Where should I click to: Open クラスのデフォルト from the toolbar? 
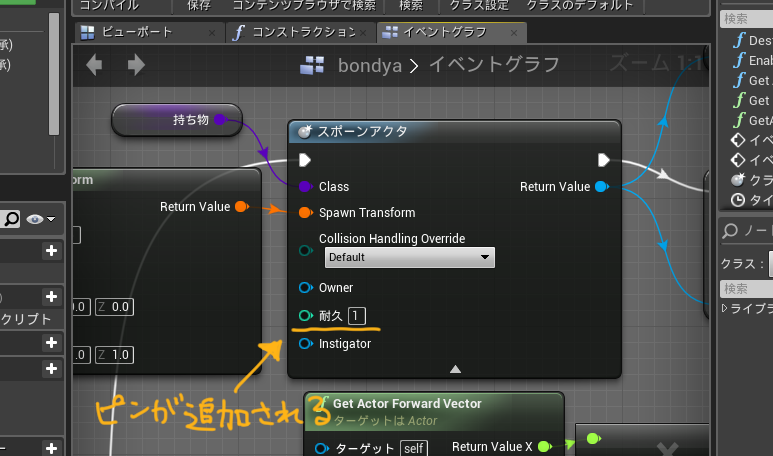point(580,5)
